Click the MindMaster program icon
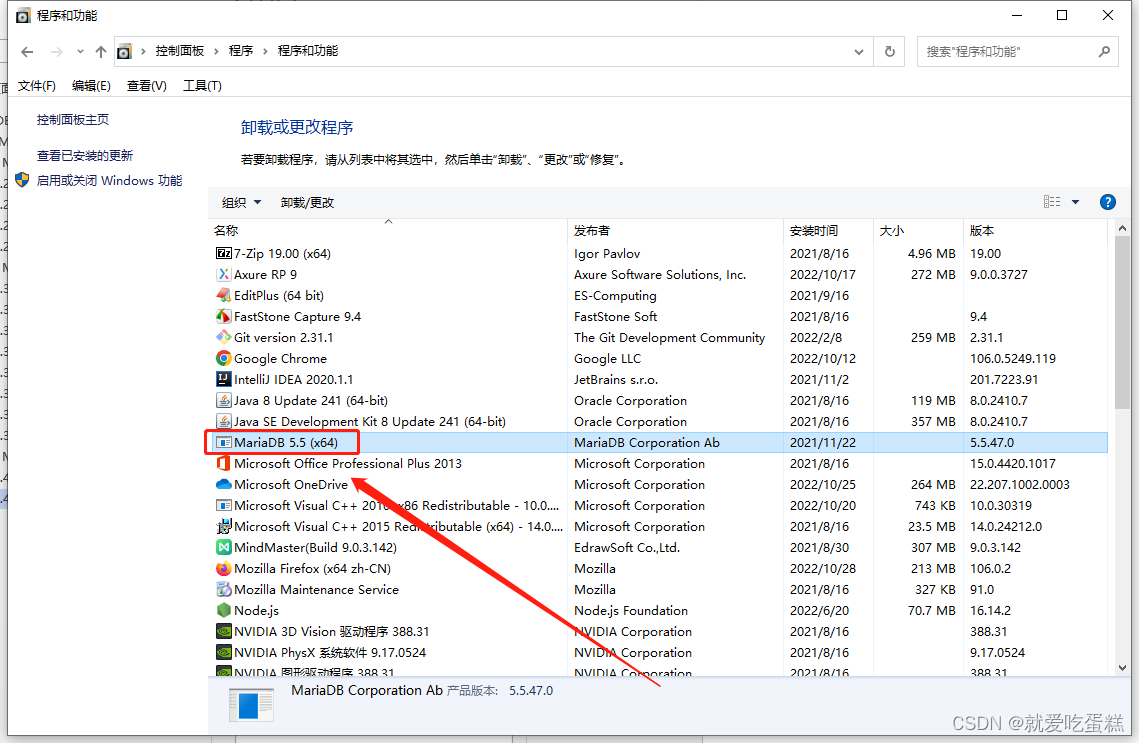 coord(224,548)
